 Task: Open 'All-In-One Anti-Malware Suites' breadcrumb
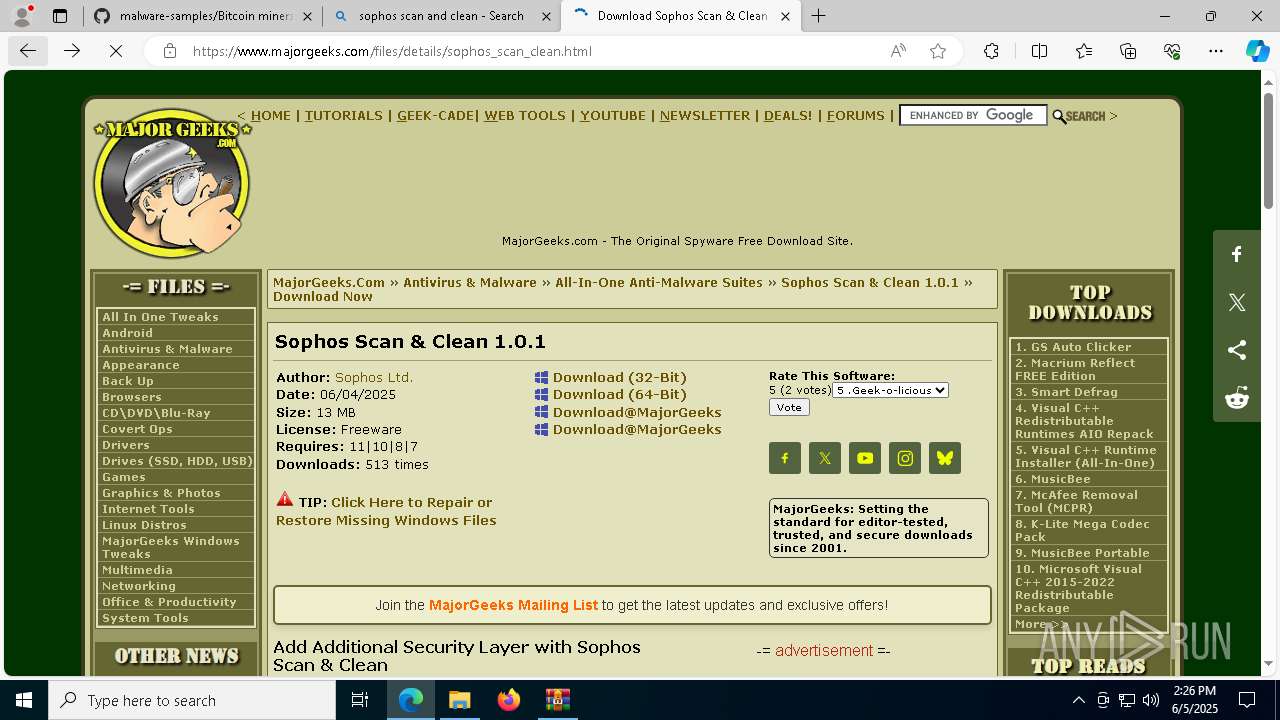(659, 282)
